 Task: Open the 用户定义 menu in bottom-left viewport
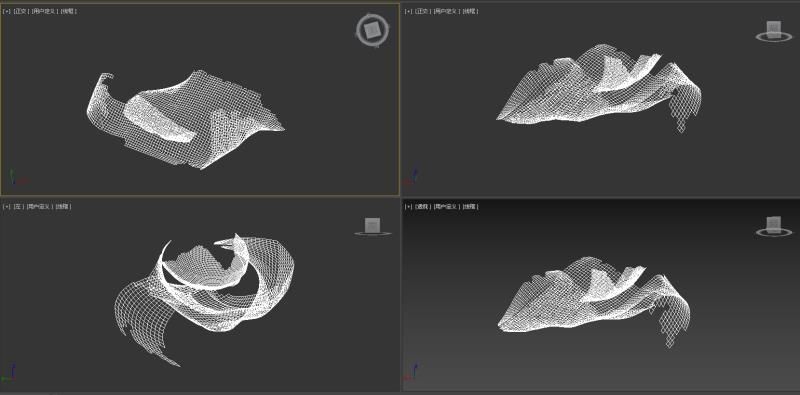point(39,206)
